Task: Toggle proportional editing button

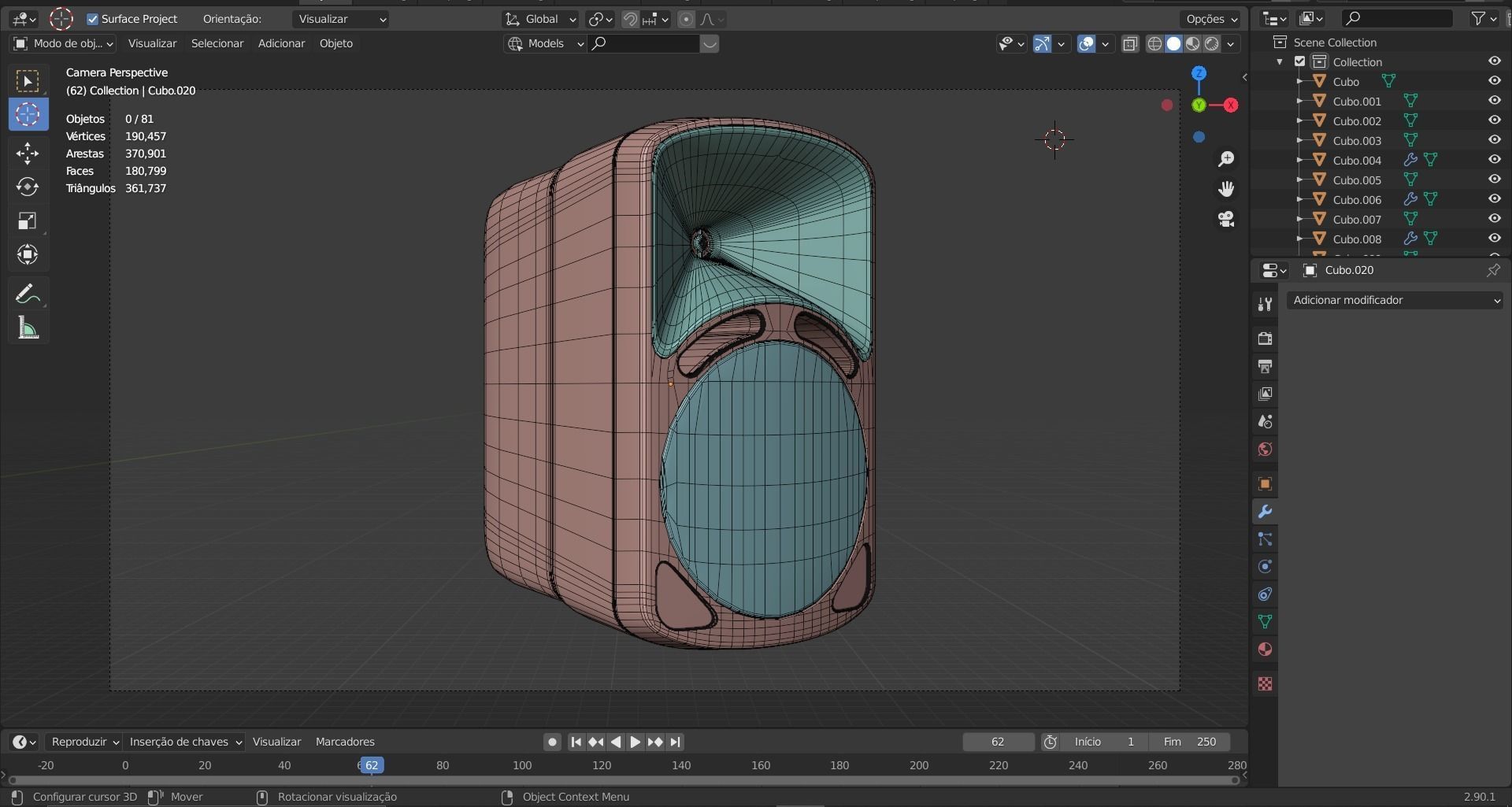Action: tap(687, 19)
